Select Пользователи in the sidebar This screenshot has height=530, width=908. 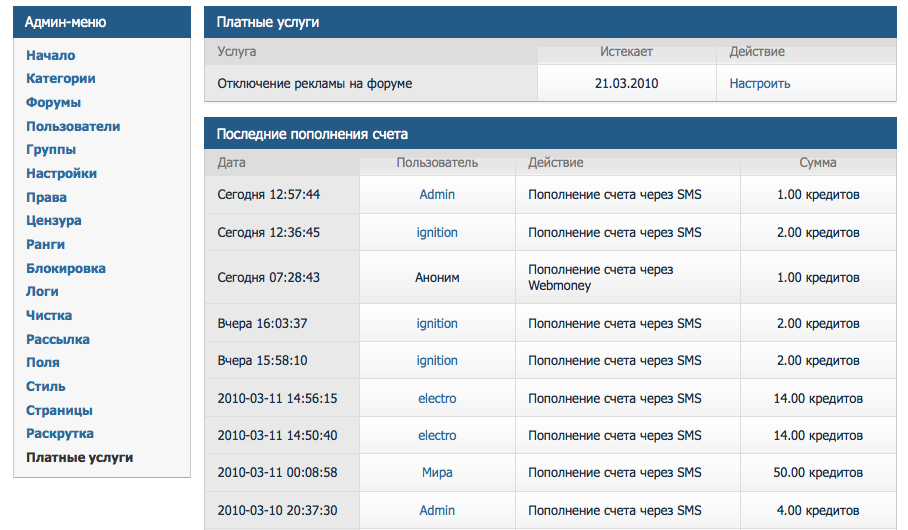coord(73,126)
